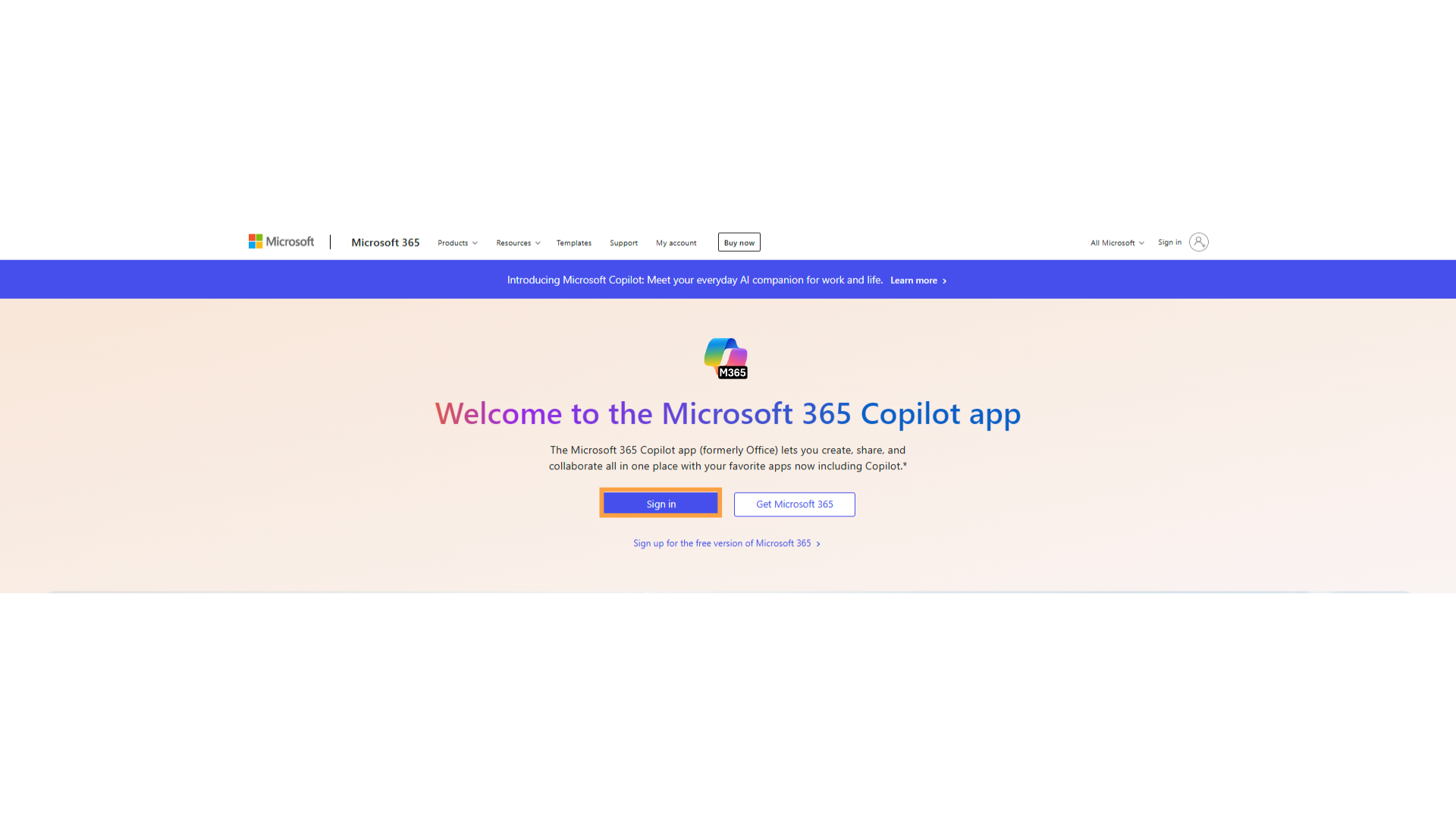Open My account in navigation
1456x819 pixels.
[676, 243]
